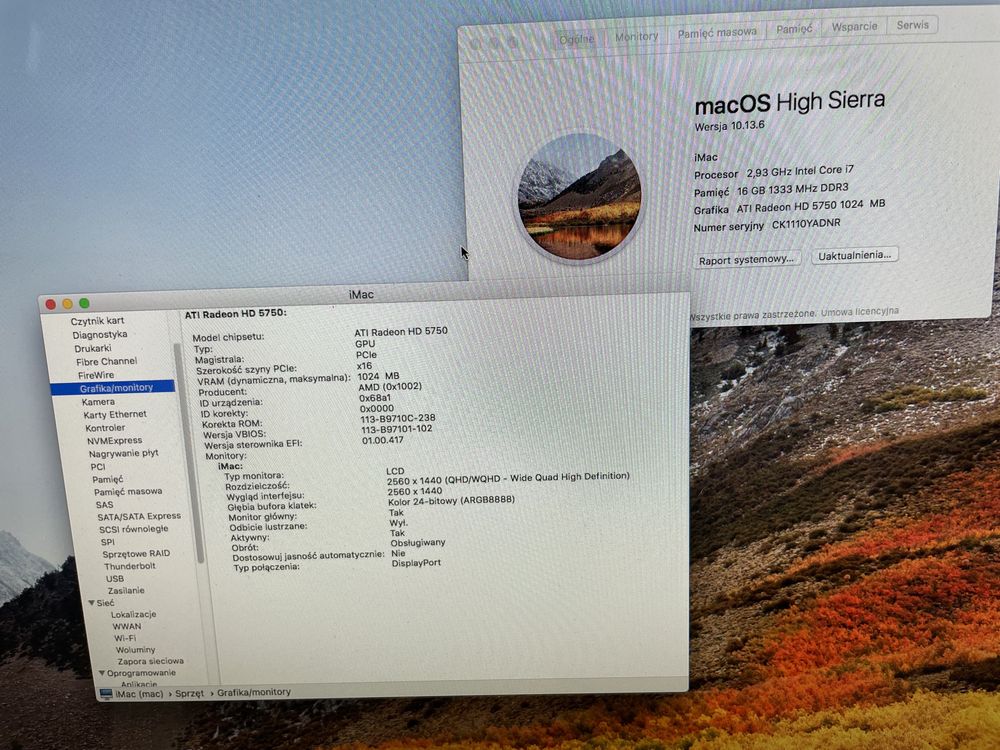
Task: Click the sidebar vertical scrollbar
Action: click(189, 453)
